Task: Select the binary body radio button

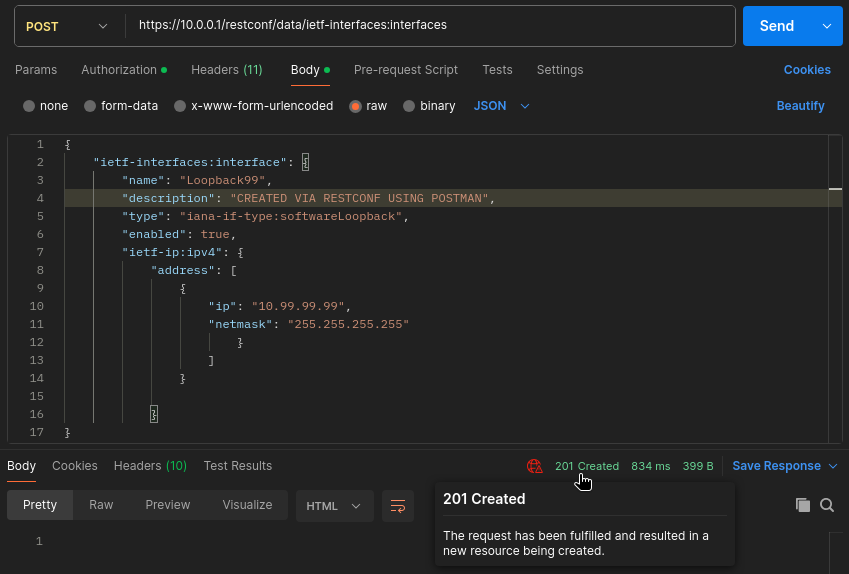Action: 409,106
